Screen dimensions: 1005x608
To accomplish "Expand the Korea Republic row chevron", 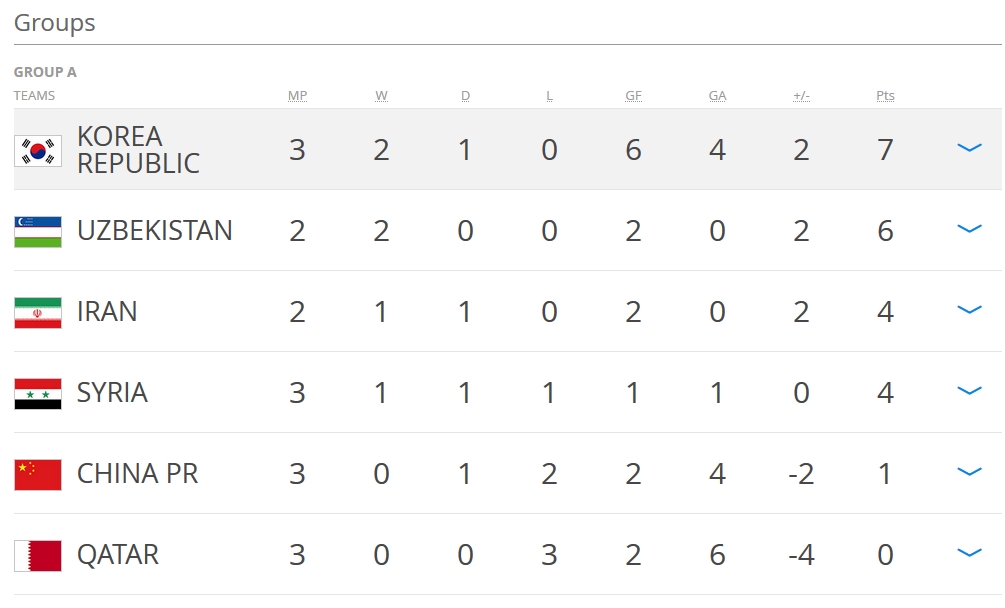I will (x=969, y=148).
